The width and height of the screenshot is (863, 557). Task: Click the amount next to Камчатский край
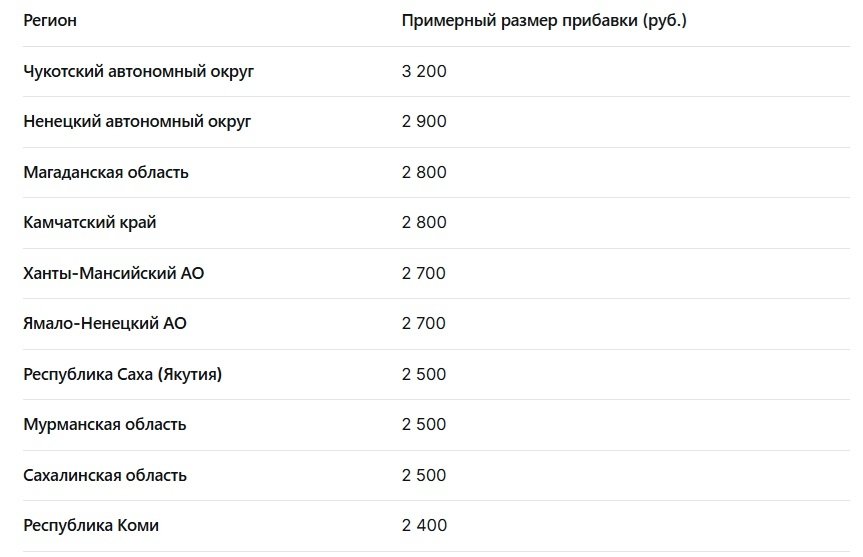pos(424,223)
